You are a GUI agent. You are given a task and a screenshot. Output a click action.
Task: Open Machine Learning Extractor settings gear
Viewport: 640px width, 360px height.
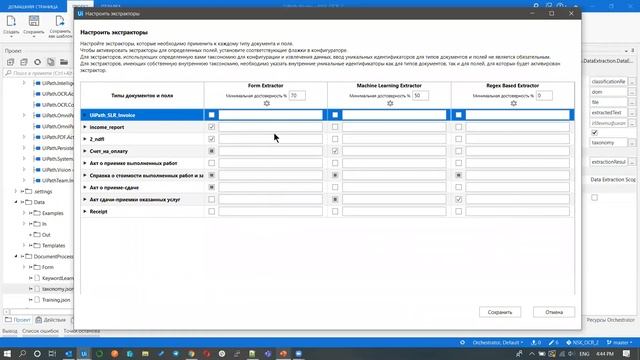tap(390, 104)
